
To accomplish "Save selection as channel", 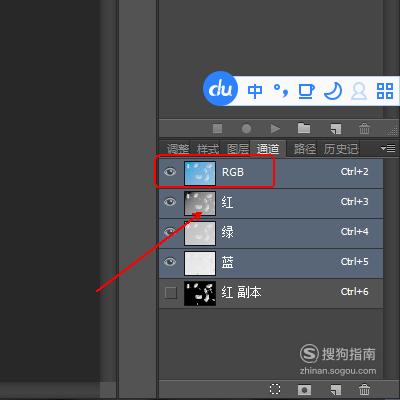I will 304,389.
